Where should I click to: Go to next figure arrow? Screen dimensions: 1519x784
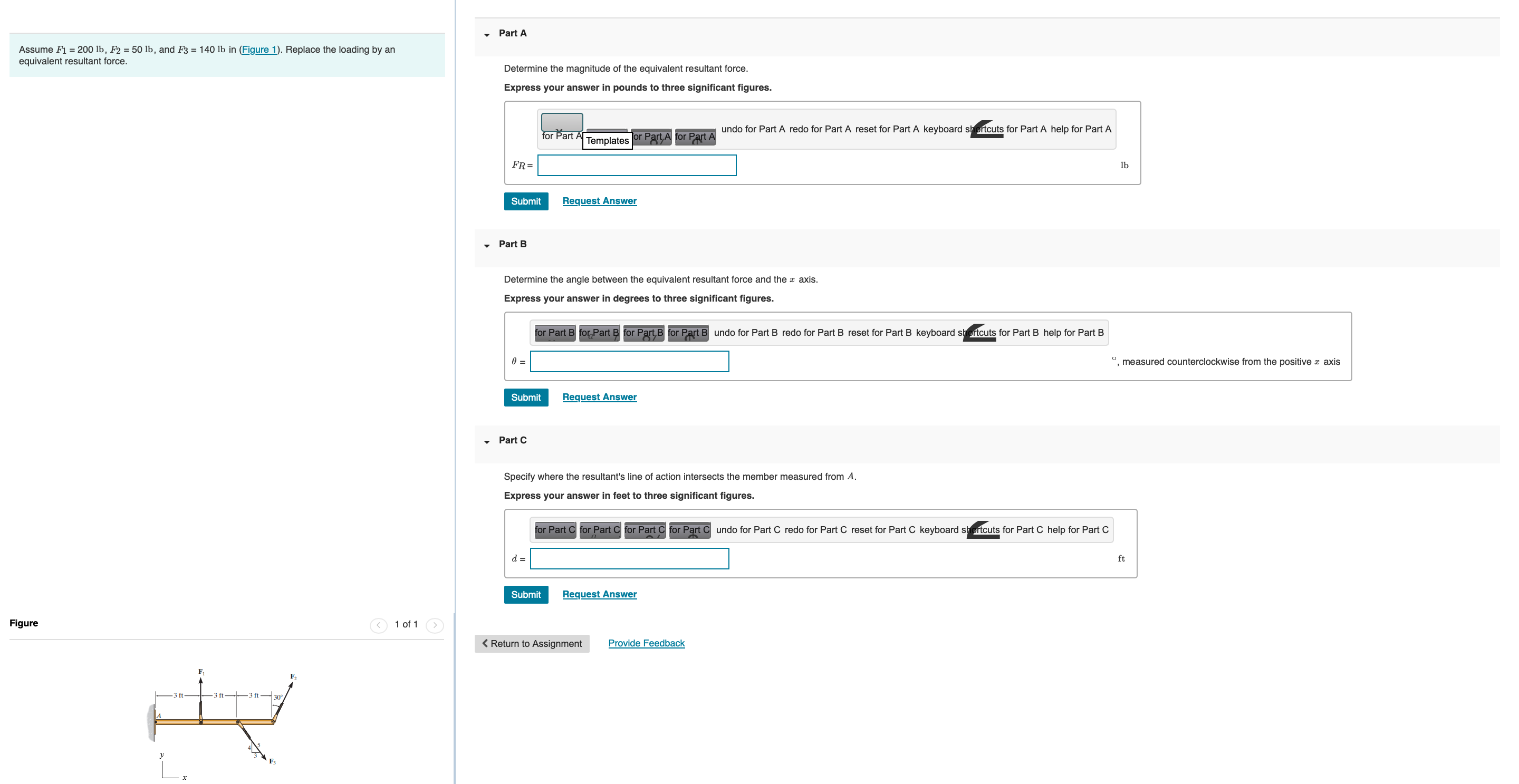[x=435, y=625]
